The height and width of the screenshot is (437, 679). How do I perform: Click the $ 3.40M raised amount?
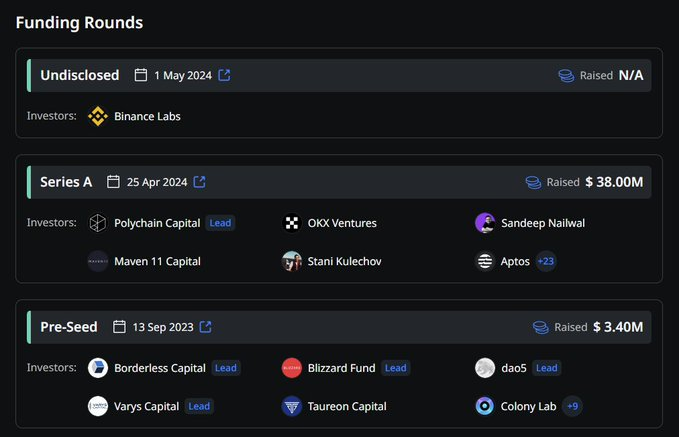[x=618, y=327]
